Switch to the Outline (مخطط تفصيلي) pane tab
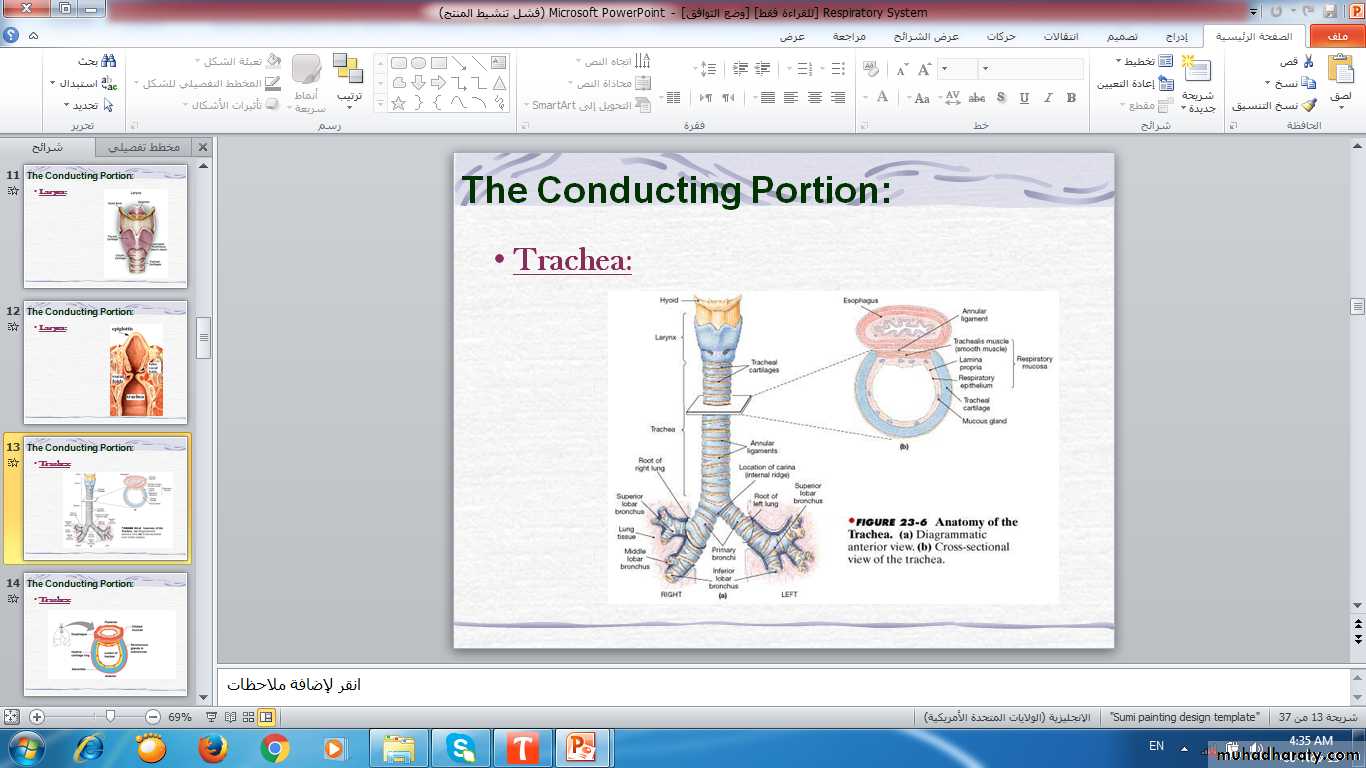 [144, 147]
